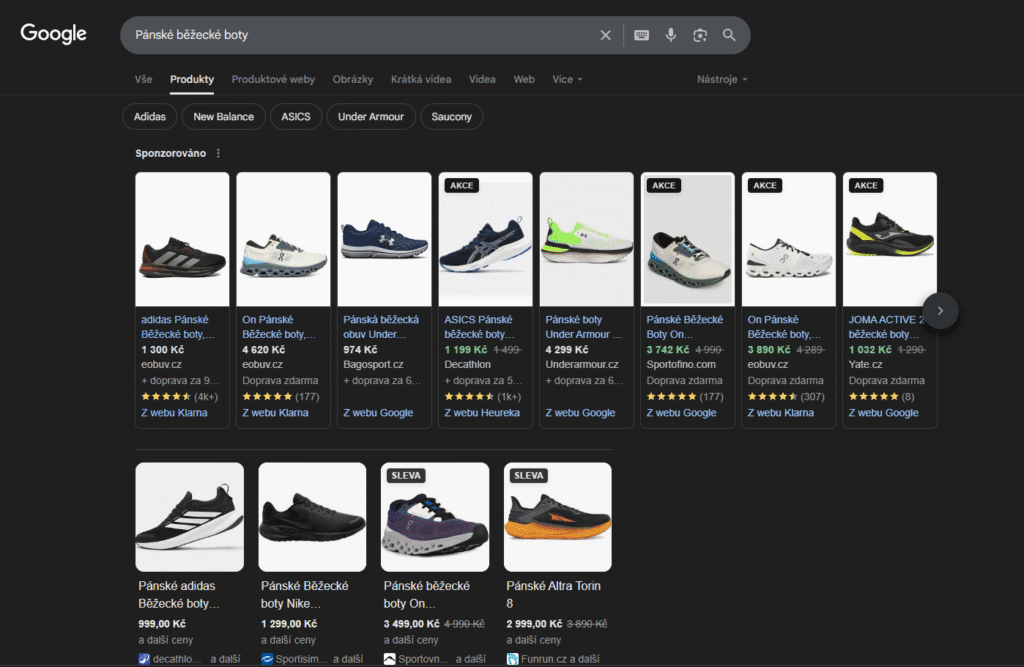The image size is (1024, 667).
Task: Switch to the Obrázky tab
Action: click(353, 79)
